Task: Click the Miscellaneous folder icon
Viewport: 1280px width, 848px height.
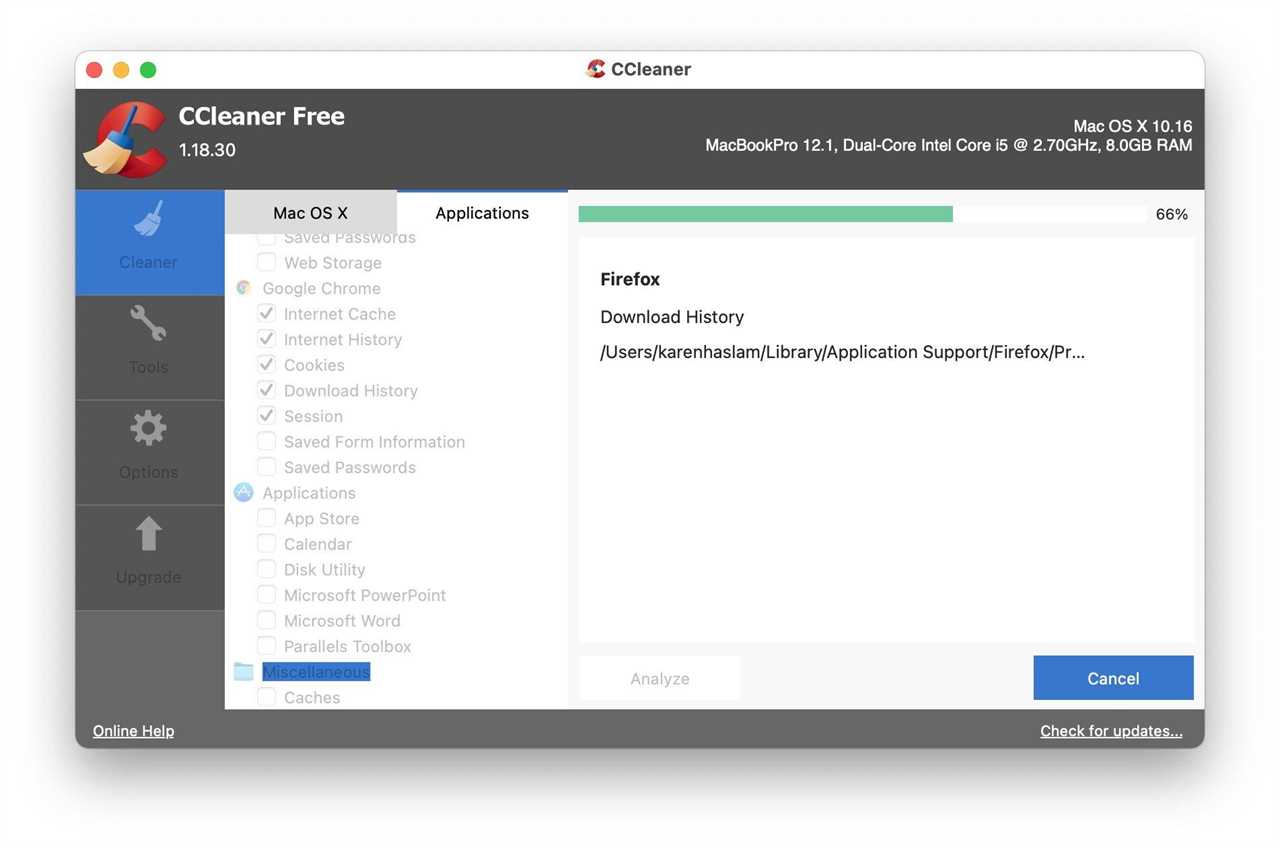Action: [243, 671]
